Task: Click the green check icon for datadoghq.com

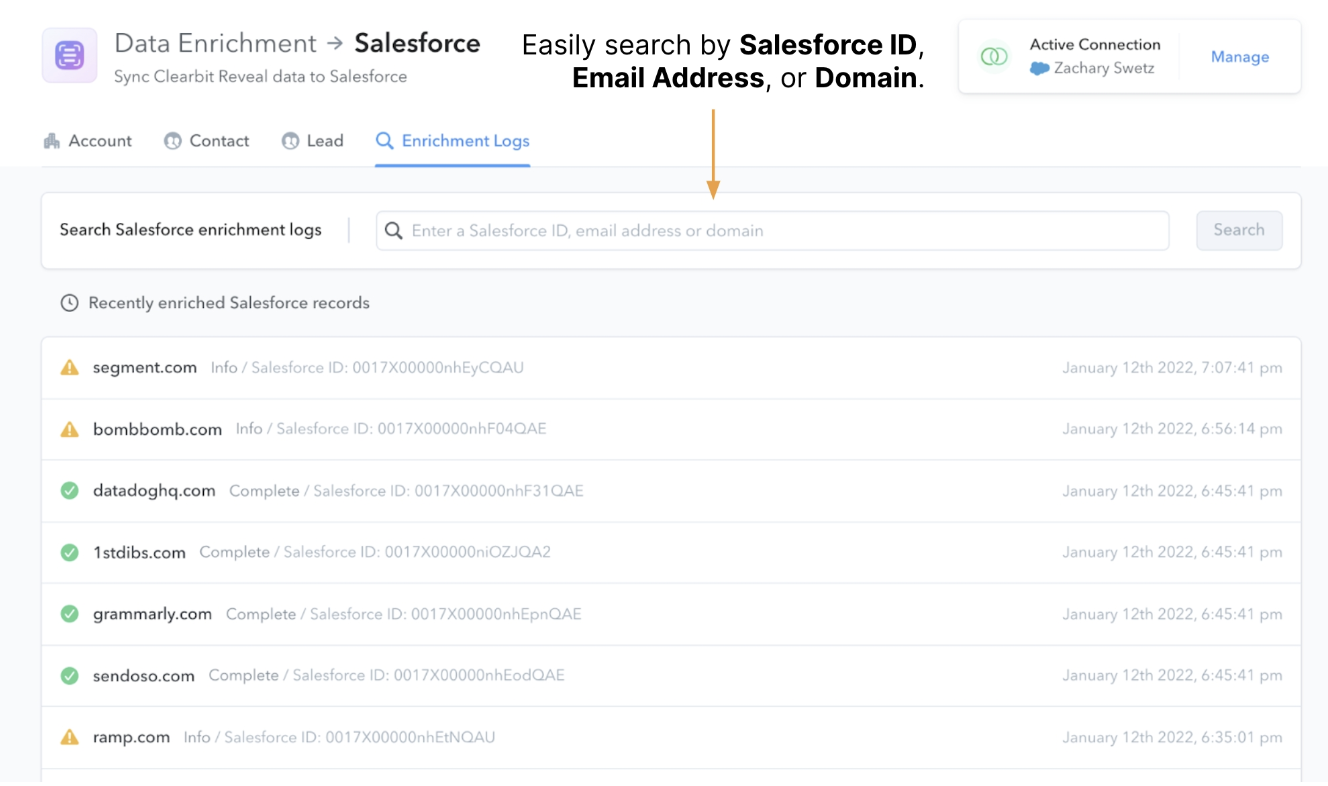Action: (x=69, y=491)
